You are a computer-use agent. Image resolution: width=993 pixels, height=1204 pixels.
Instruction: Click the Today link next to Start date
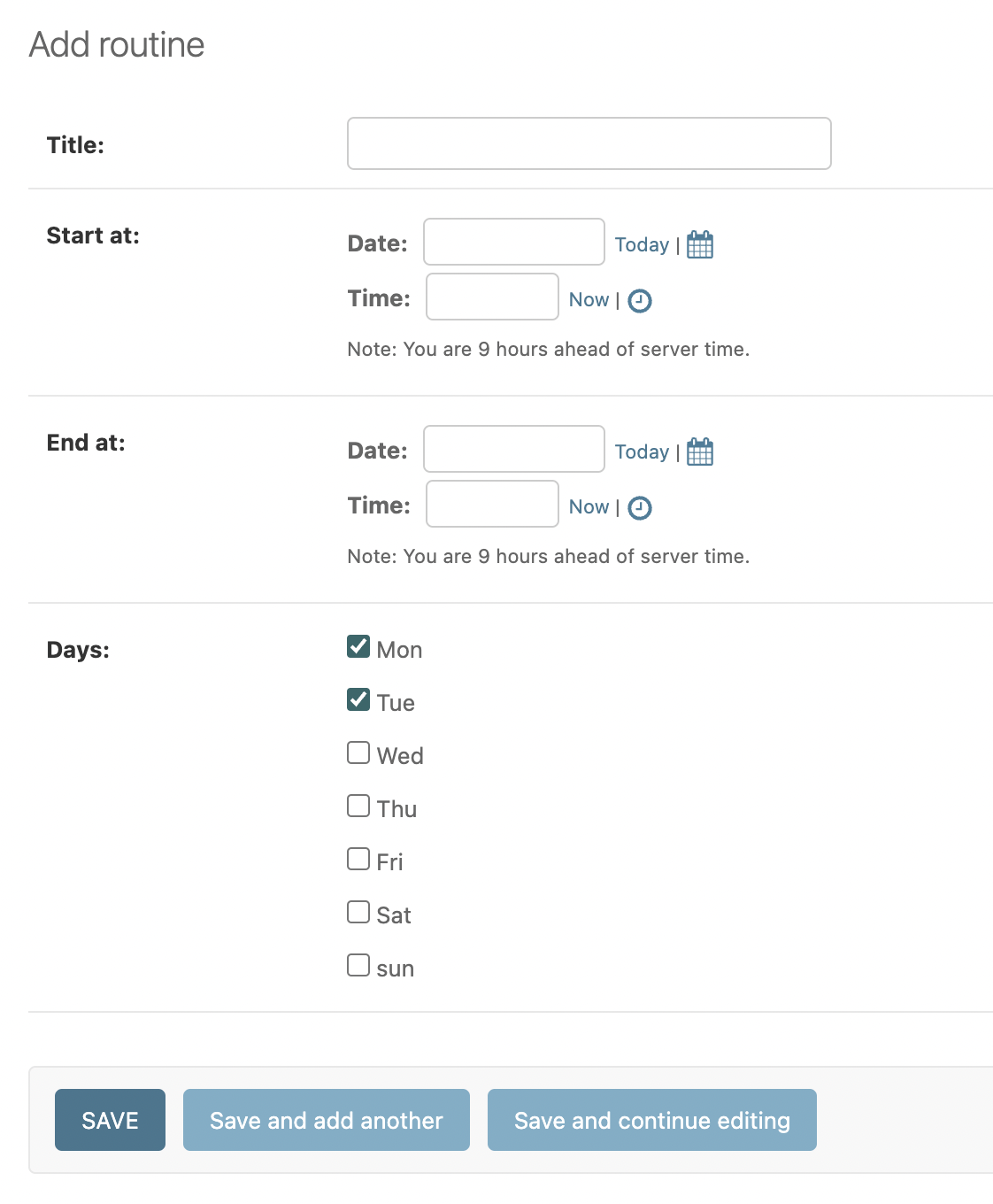[642, 244]
